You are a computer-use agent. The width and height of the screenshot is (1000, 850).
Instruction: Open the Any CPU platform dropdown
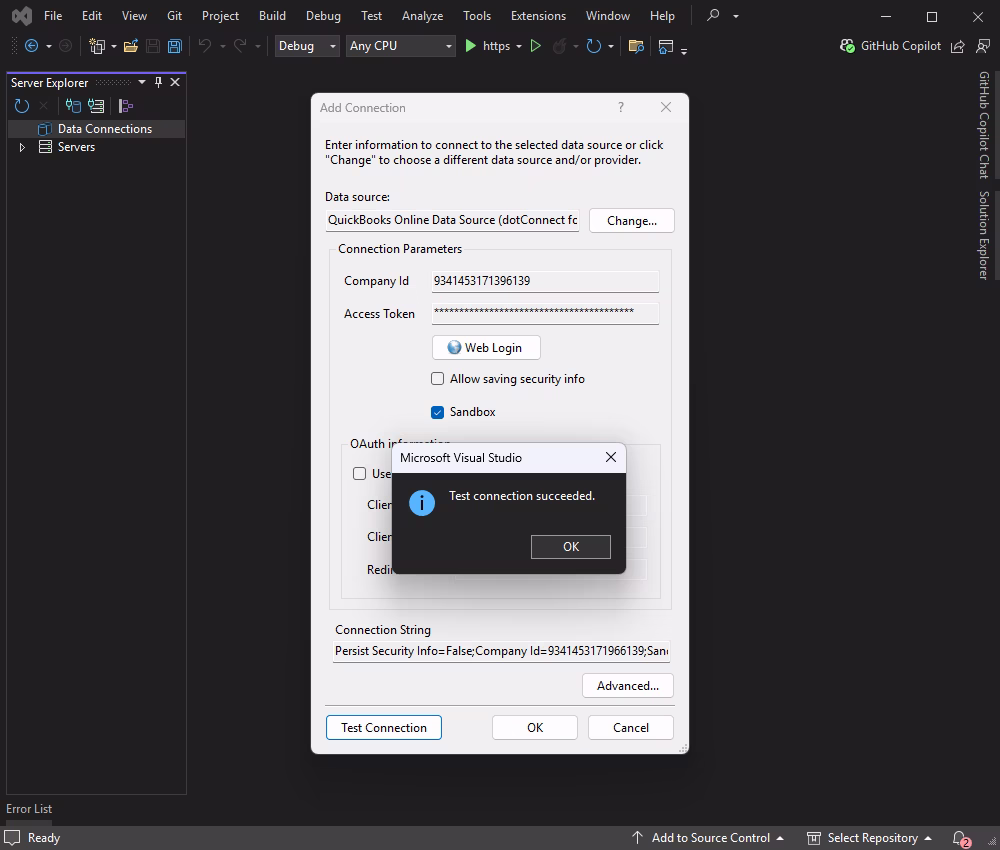coord(401,46)
